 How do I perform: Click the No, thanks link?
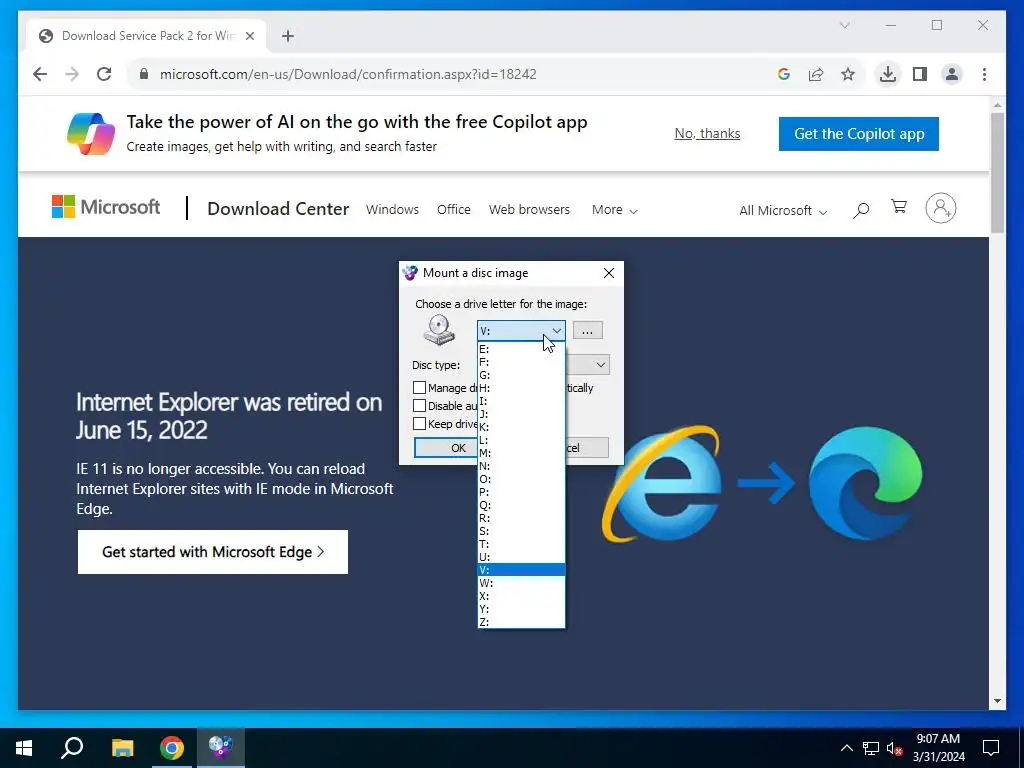(x=707, y=133)
